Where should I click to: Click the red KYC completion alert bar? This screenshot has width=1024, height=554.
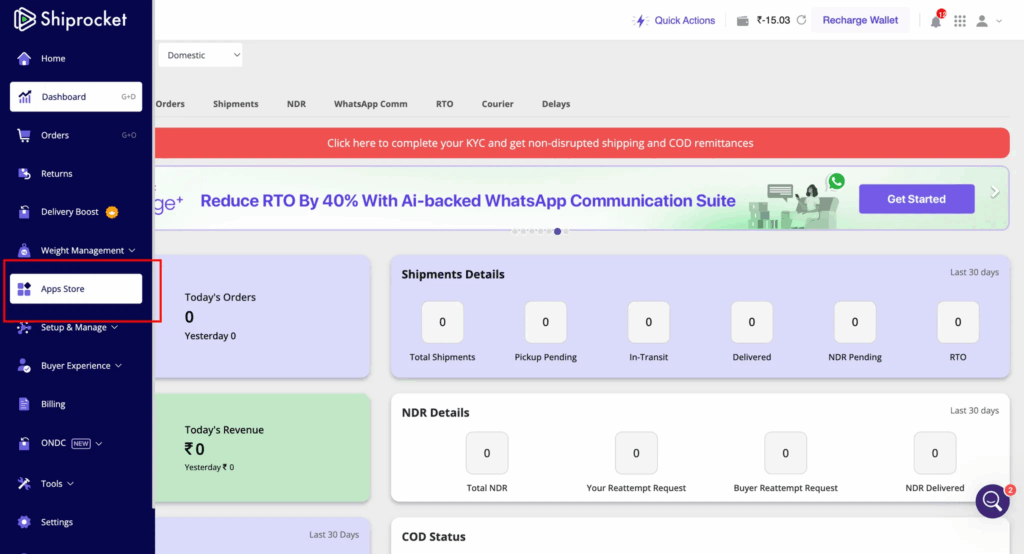pyautogui.click(x=581, y=143)
